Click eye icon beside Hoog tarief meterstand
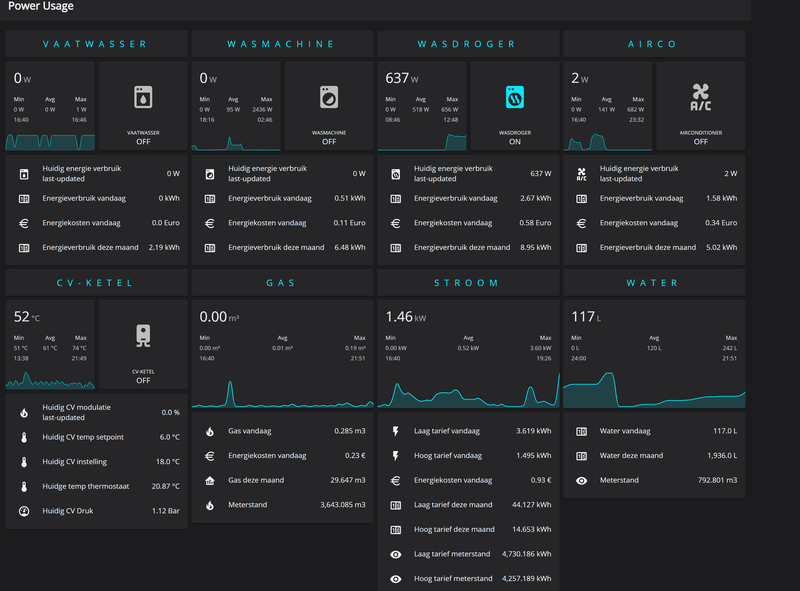This screenshot has height=591, width=800. (x=395, y=579)
